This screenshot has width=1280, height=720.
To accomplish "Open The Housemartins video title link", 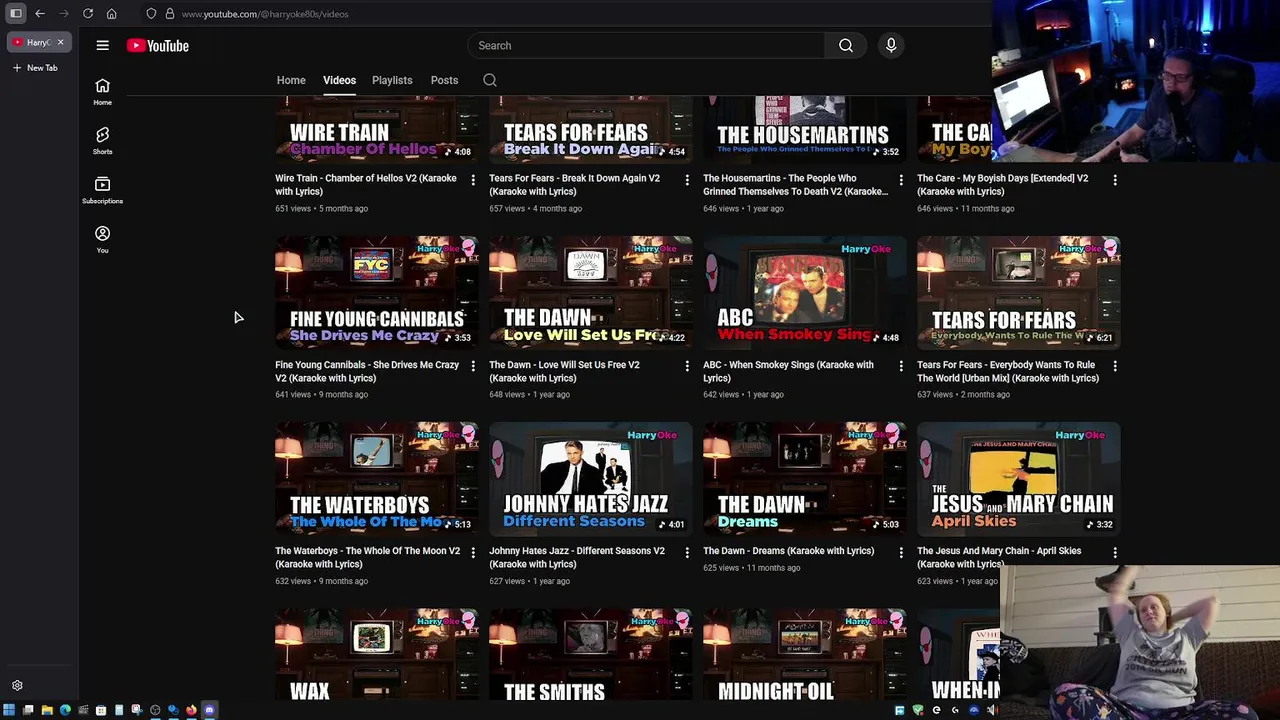I will point(795,184).
